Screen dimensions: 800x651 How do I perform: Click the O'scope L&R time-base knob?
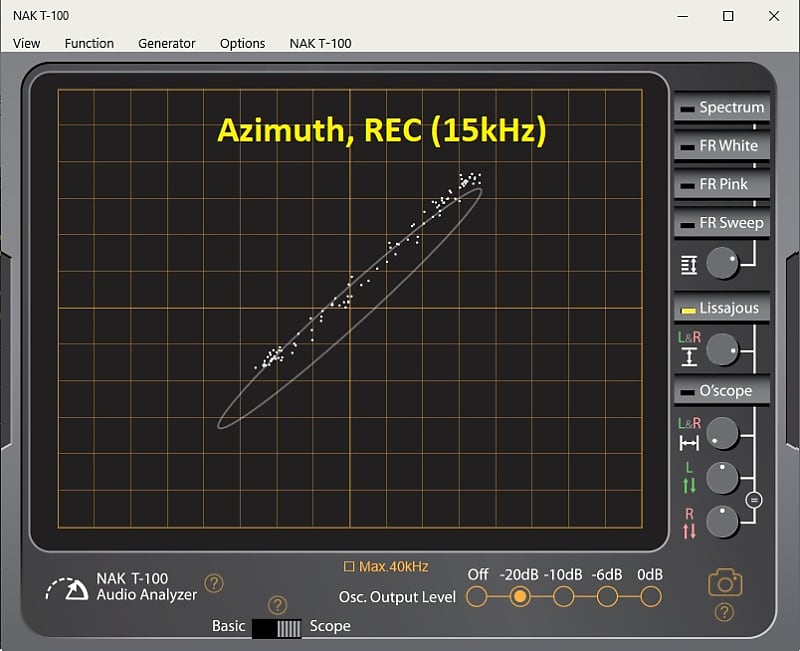click(x=722, y=433)
